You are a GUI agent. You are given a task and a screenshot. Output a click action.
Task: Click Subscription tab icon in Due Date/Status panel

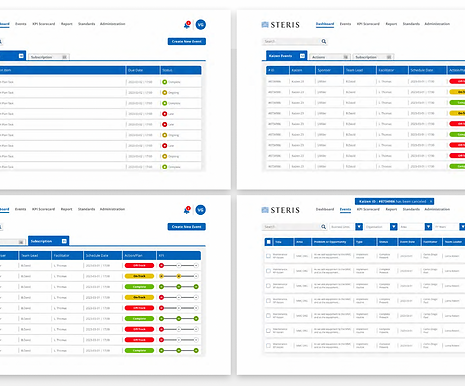point(64,57)
